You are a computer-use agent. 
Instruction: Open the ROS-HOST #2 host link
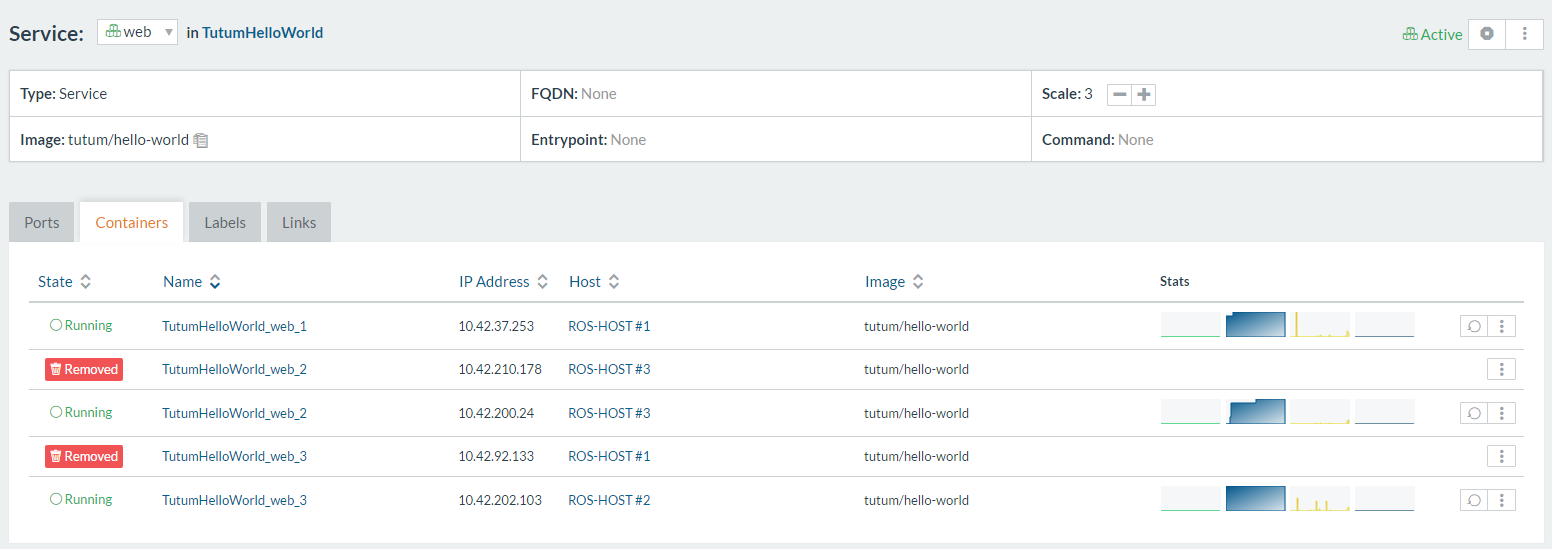click(x=609, y=500)
